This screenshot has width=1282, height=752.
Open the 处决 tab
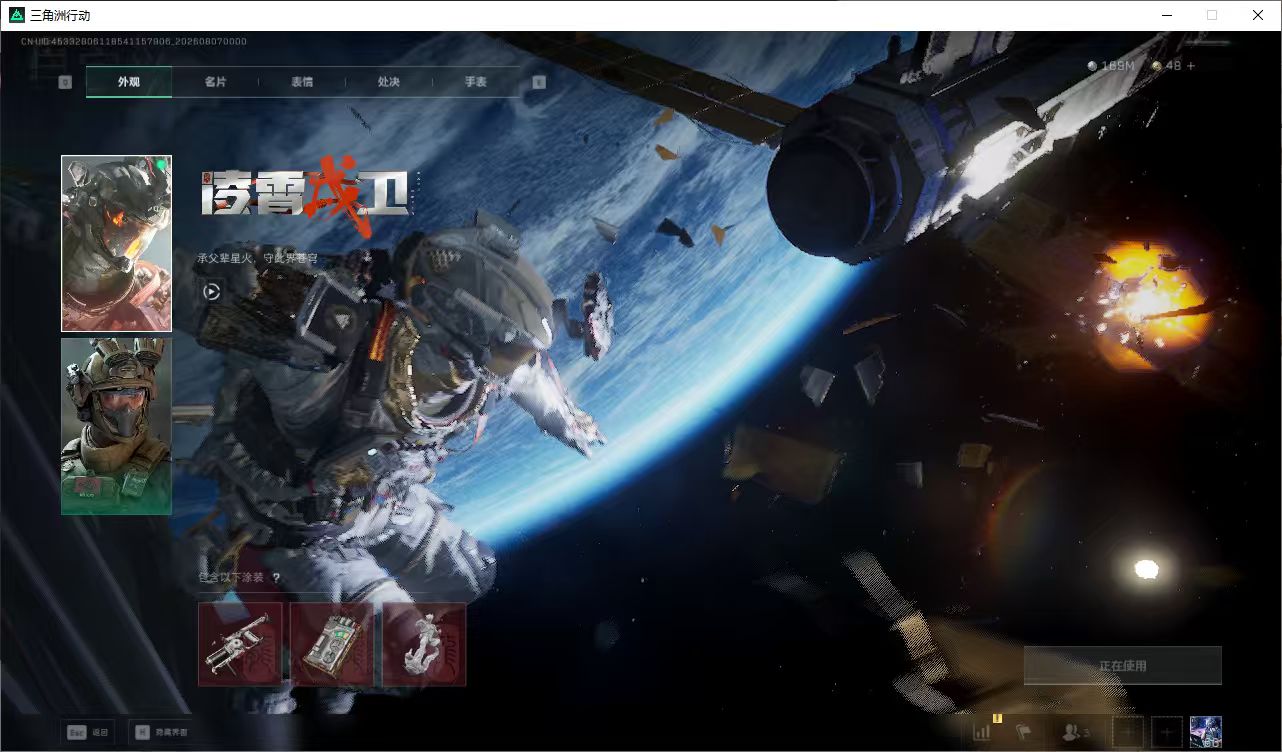pyautogui.click(x=388, y=82)
